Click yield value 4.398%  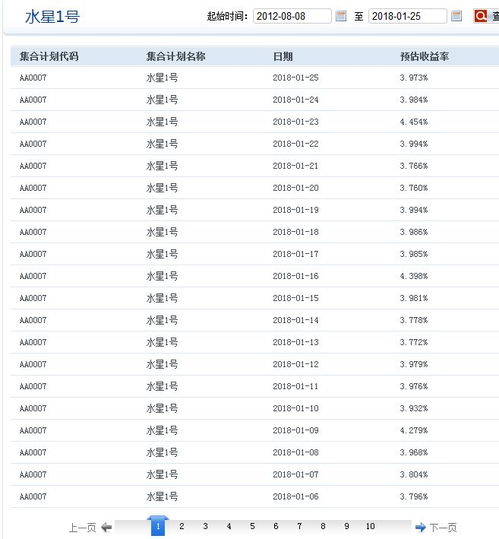point(414,276)
